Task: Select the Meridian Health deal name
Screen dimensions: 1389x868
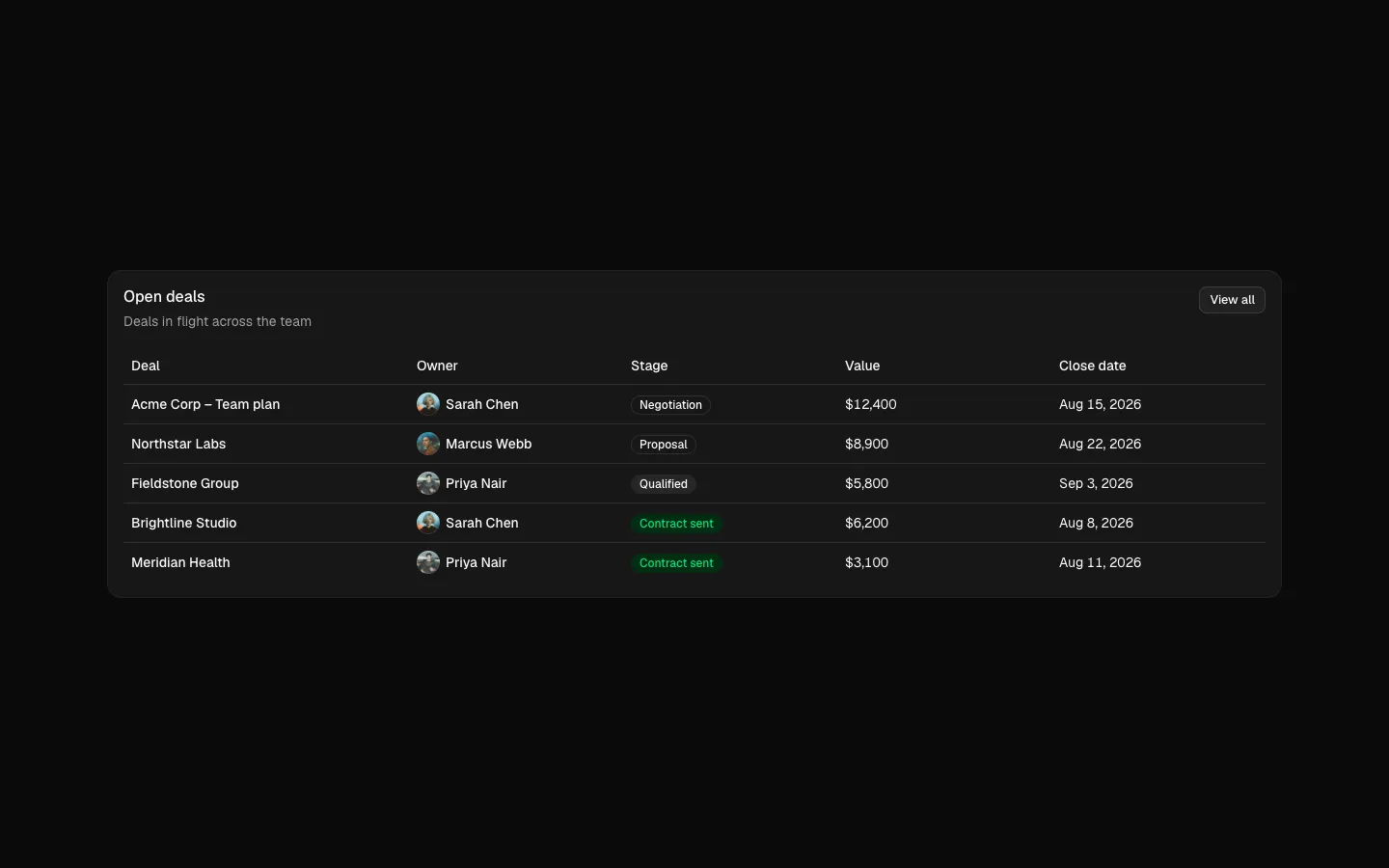Action: coord(180,562)
